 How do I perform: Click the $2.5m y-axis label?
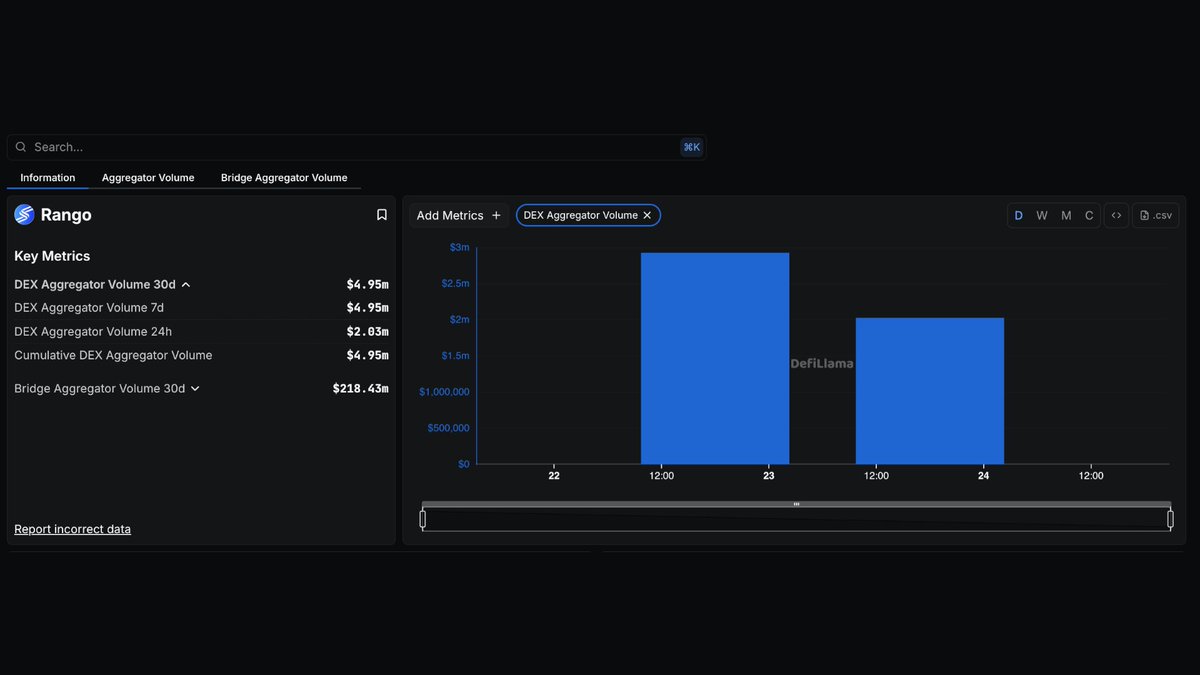(455, 283)
